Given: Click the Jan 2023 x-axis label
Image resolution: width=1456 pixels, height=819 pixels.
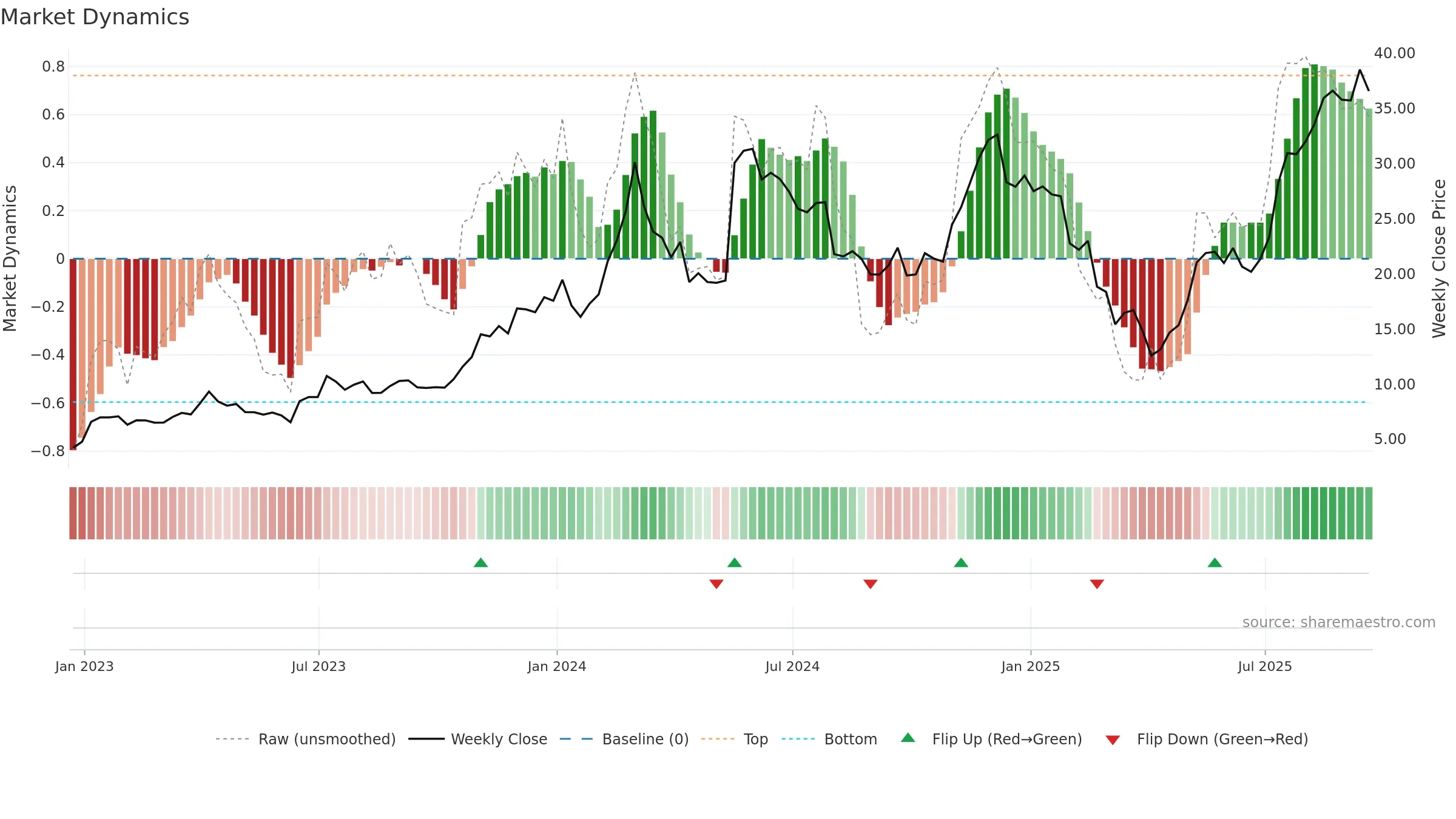Looking at the screenshot, I should click(x=84, y=666).
